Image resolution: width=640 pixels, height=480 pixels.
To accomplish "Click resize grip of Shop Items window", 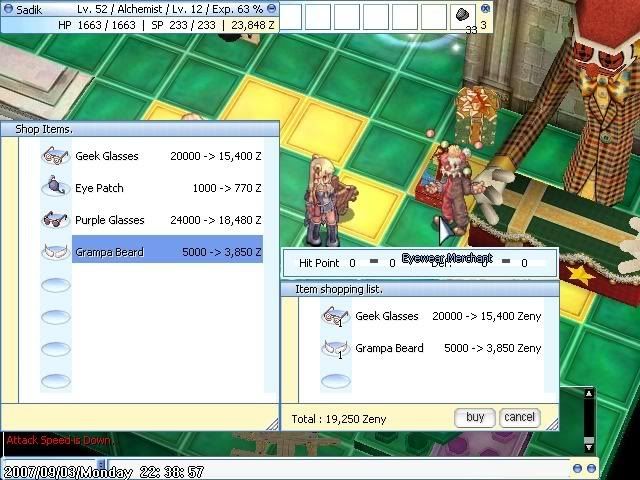I will click(273, 424).
